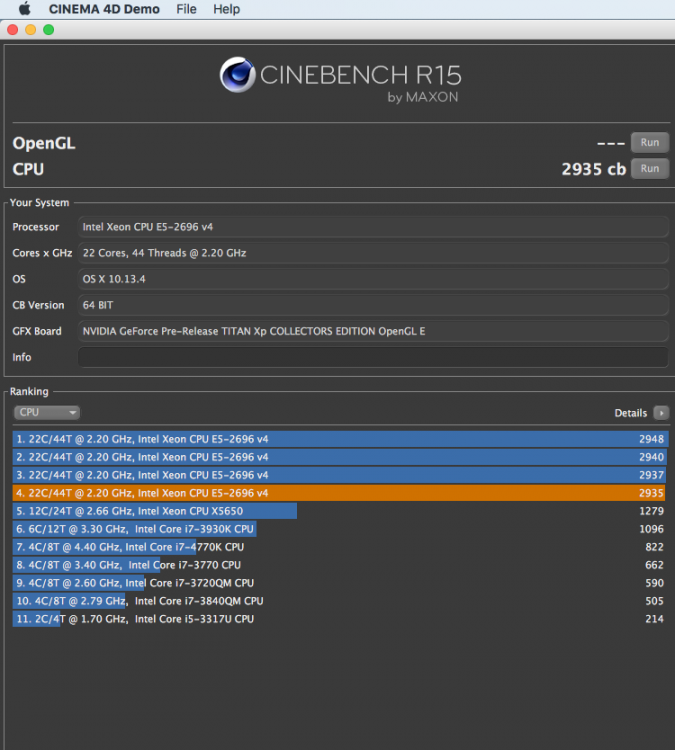Select the Xeon X5650 ranking row

(x=340, y=511)
